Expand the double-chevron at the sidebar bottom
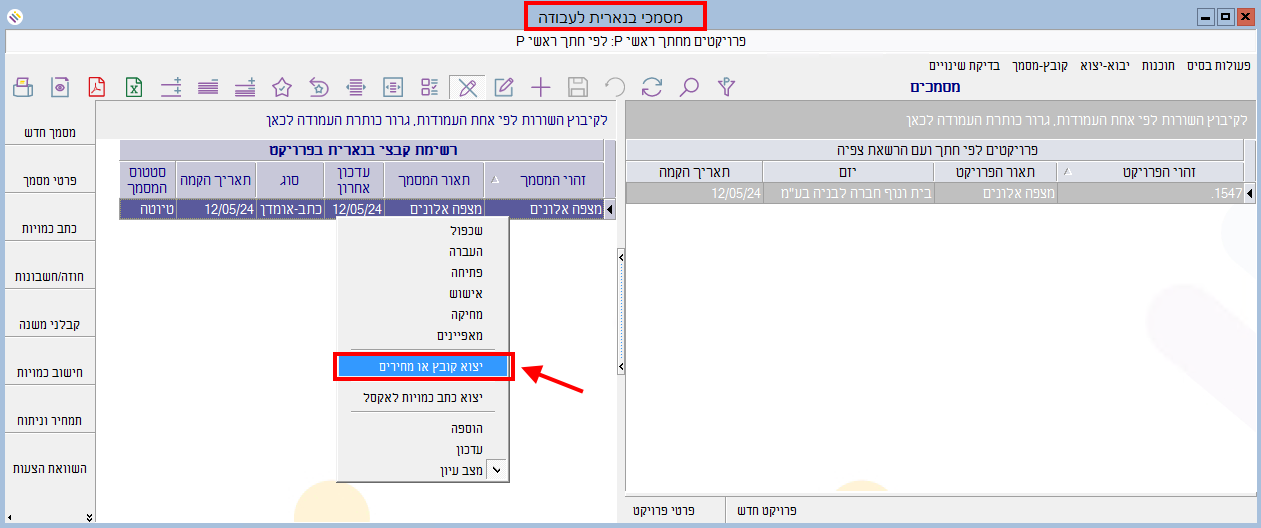 tap(89, 517)
